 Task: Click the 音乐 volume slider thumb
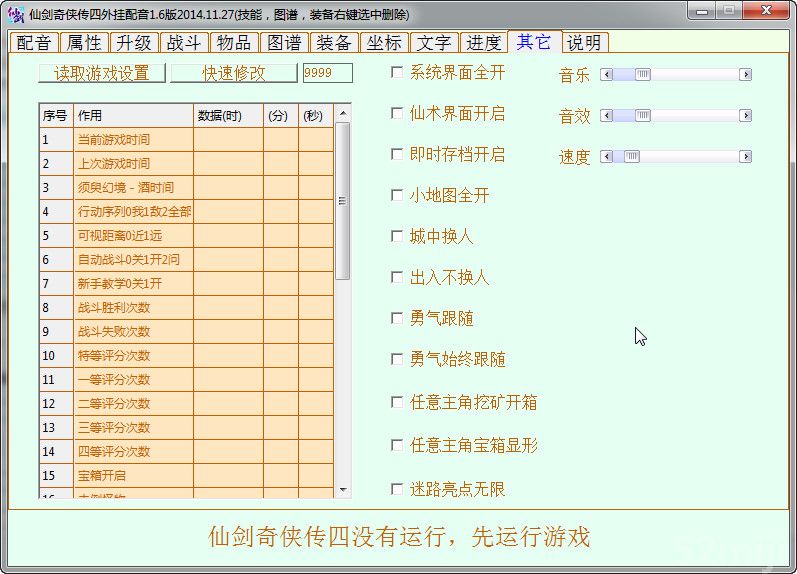coord(642,74)
